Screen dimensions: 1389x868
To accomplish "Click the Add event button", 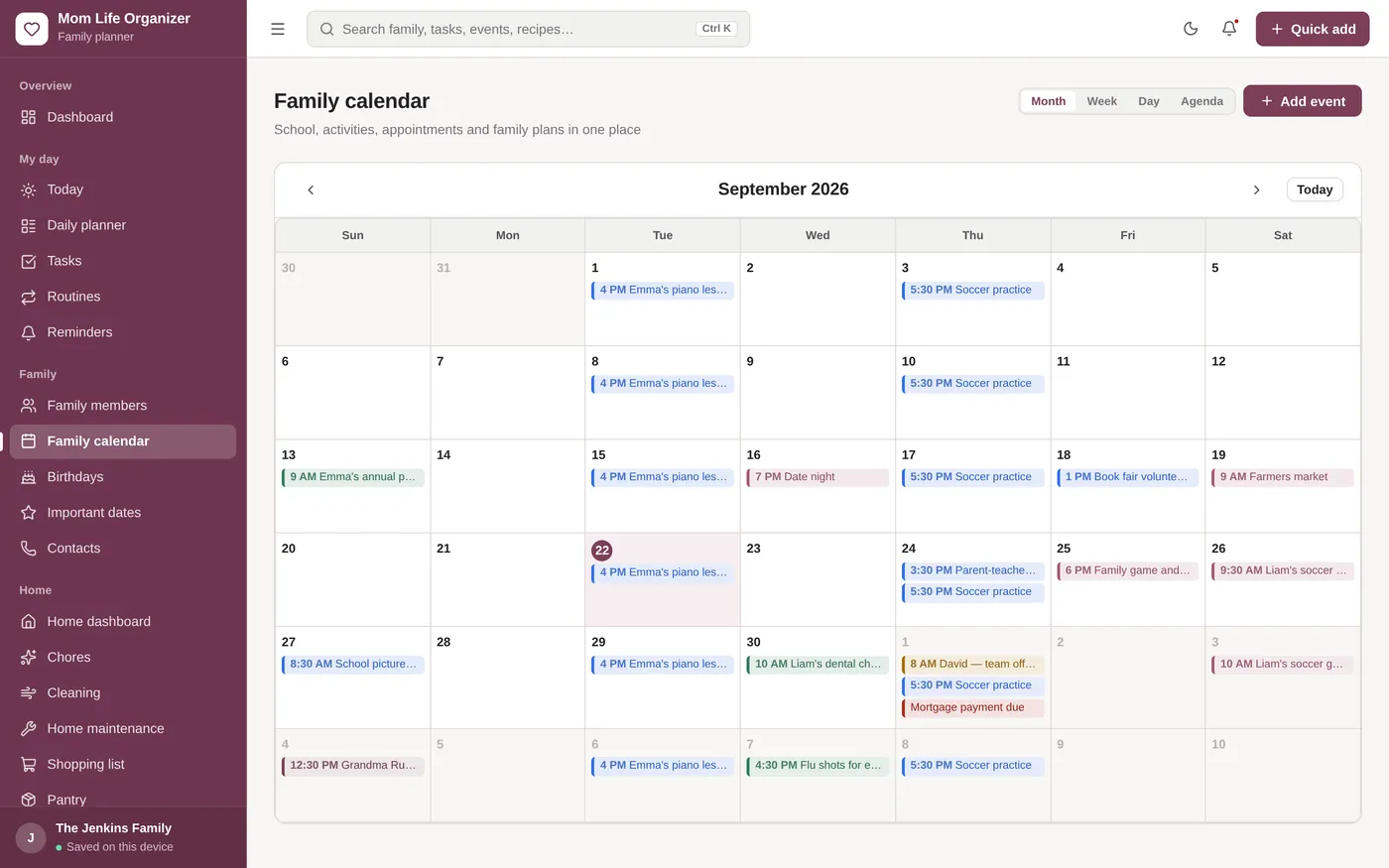I will coord(1302,101).
